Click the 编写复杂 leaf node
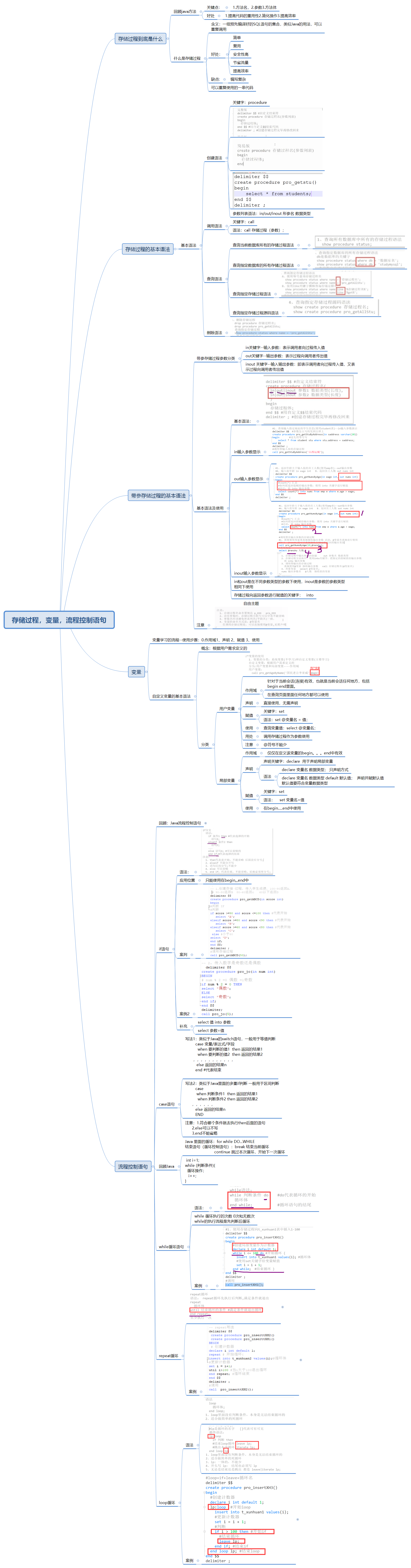Viewport: 411px width, 1568px height. tap(238, 79)
